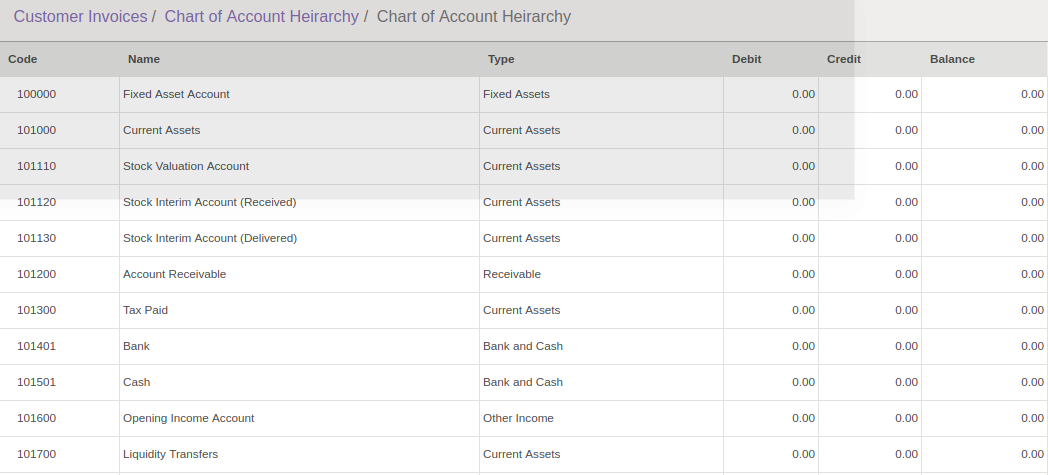
Task: Click the Code column header
Action: [23, 59]
